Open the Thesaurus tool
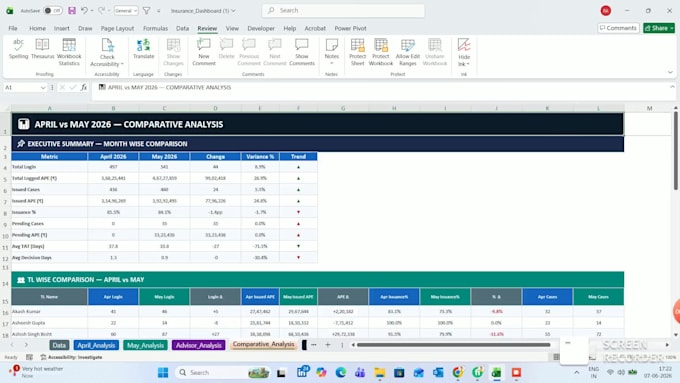This screenshot has width=680, height=383. (42, 49)
